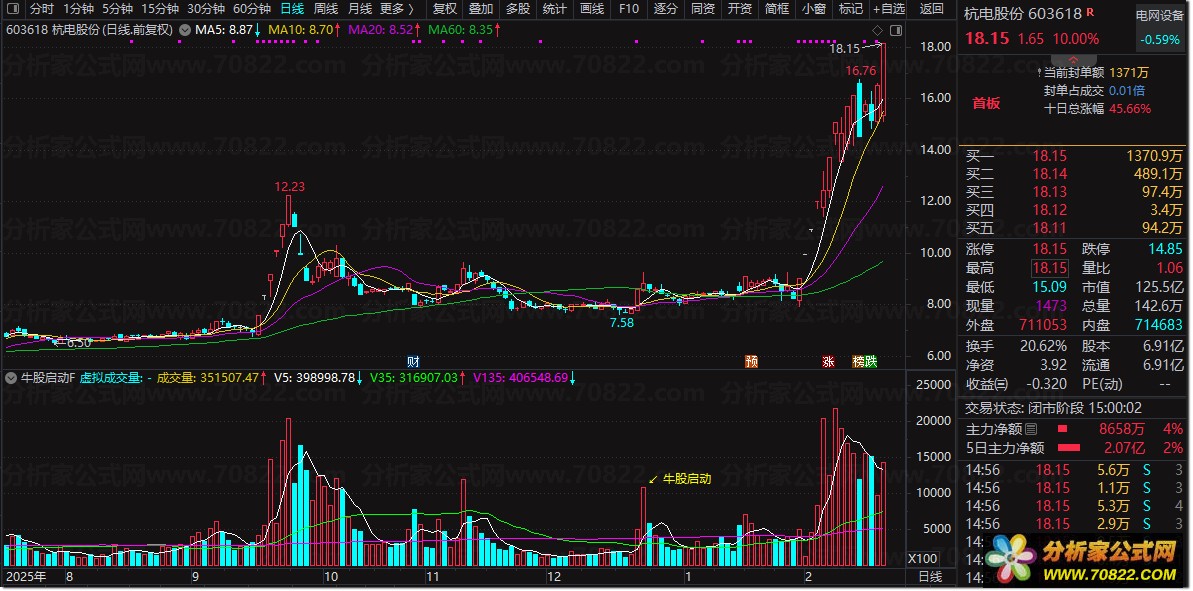Click the R margin-trading badge next to 603618
The image size is (1193, 591).
click(x=1090, y=12)
